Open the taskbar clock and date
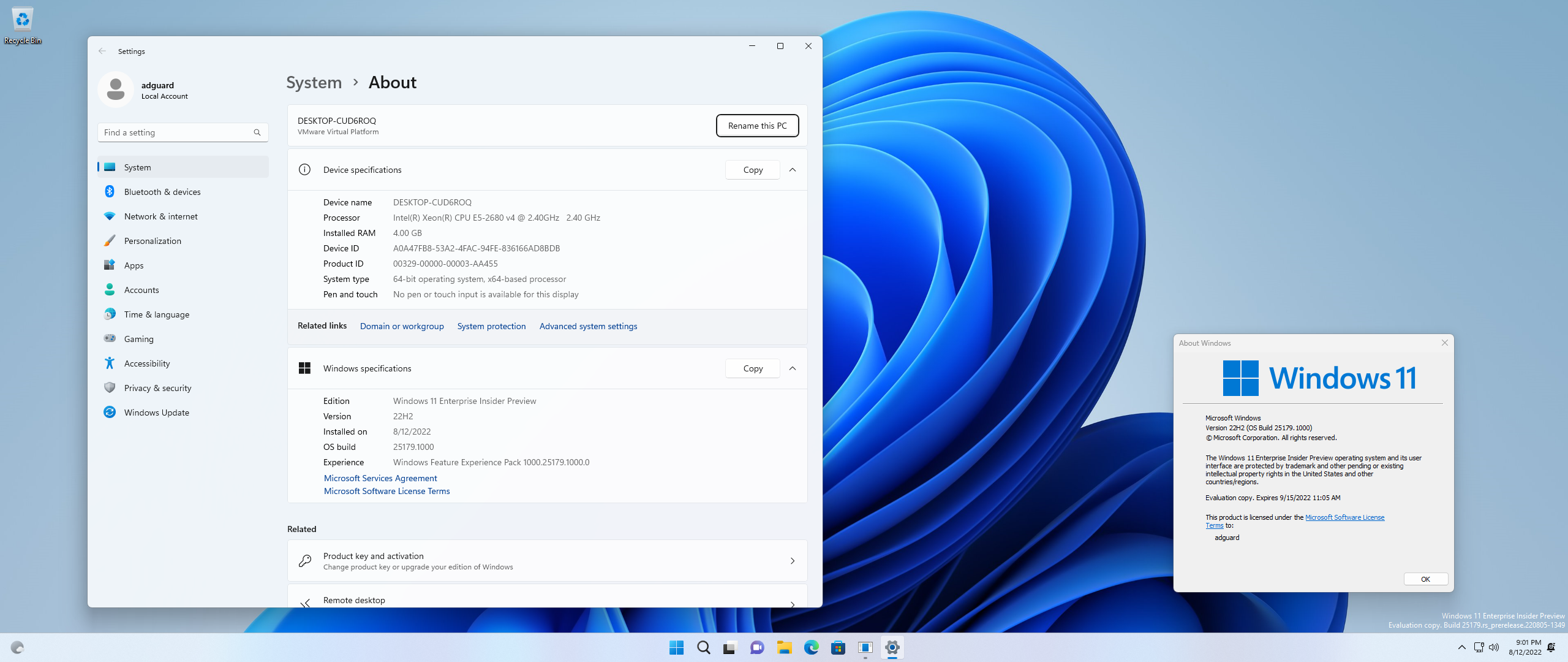This screenshot has width=1568, height=662. pyautogui.click(x=1525, y=647)
